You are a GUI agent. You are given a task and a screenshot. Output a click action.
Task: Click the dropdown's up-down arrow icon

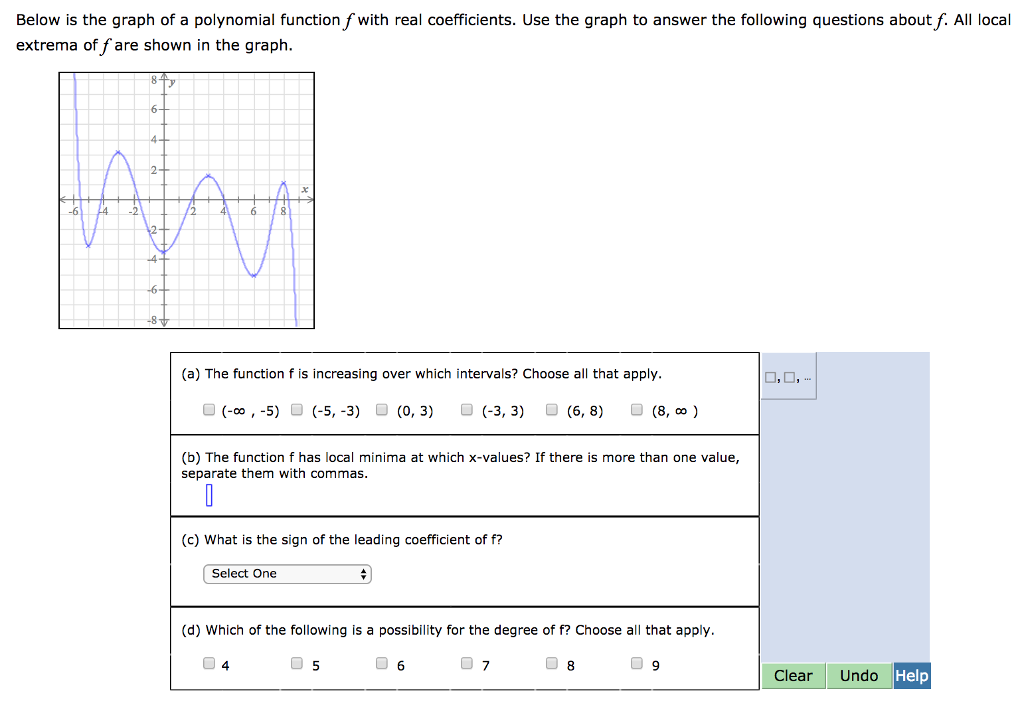(363, 573)
